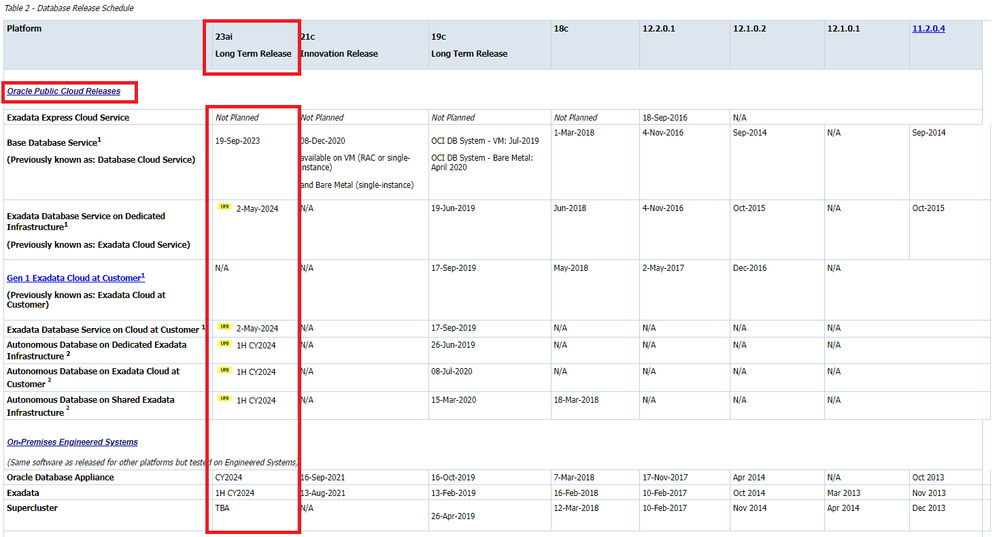
Task: Click the '12.1.0.2' column header
Action: [x=749, y=29]
